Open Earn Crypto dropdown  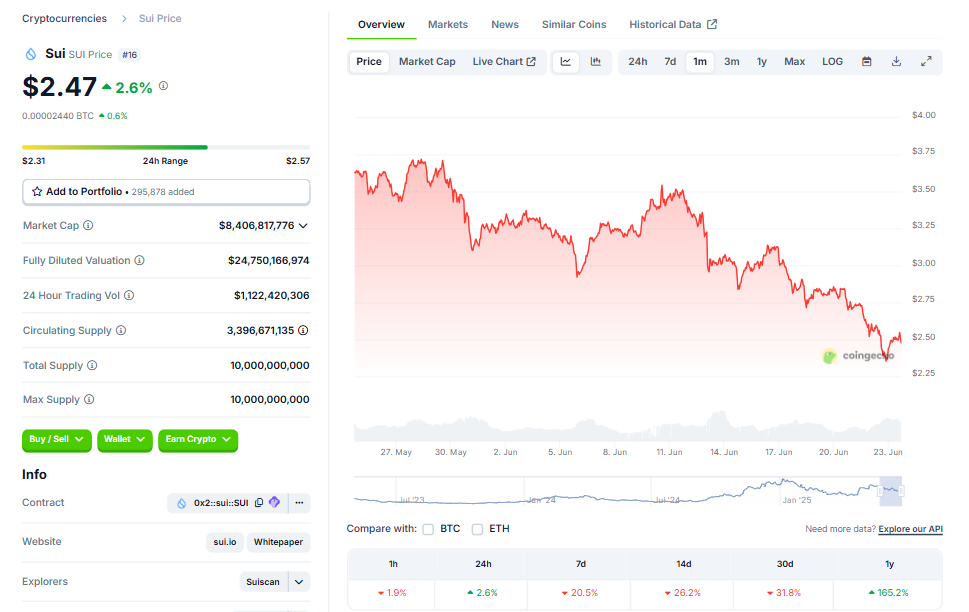(198, 440)
